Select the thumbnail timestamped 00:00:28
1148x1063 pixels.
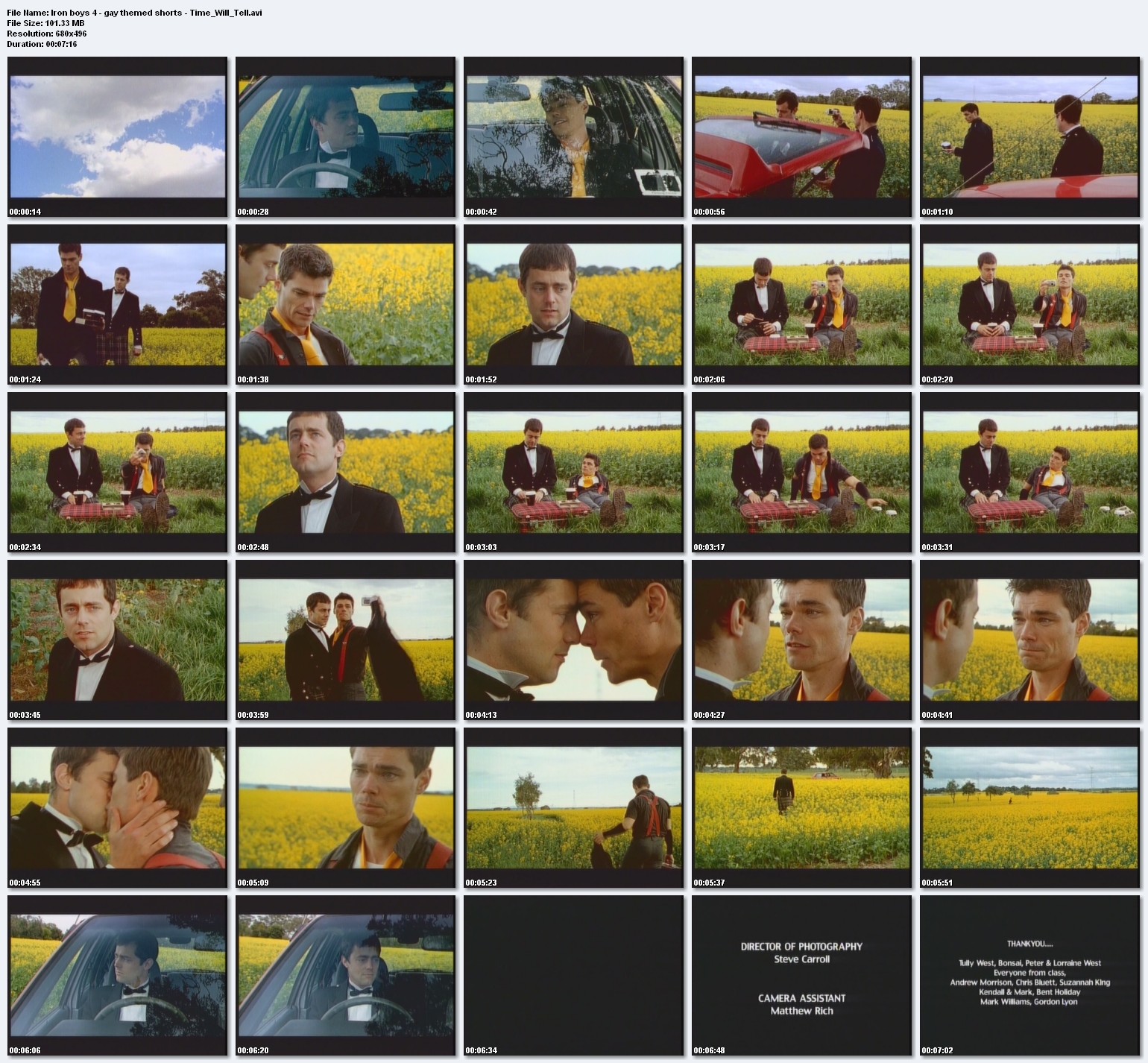pos(345,136)
